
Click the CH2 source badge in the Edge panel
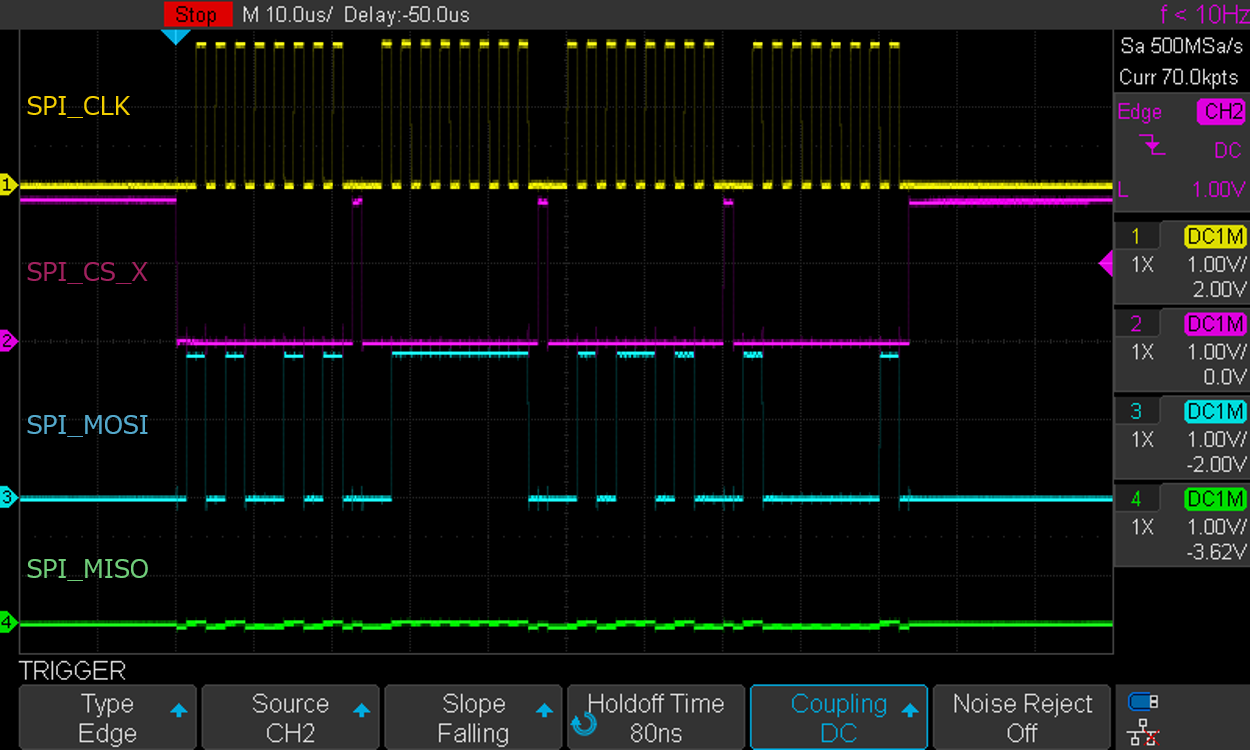pyautogui.click(x=1221, y=112)
